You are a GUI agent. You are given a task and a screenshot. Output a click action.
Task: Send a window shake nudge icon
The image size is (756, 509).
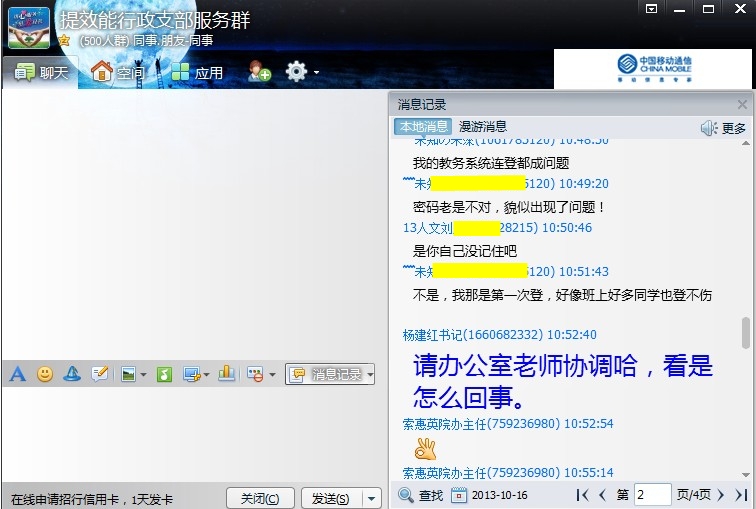coord(100,374)
